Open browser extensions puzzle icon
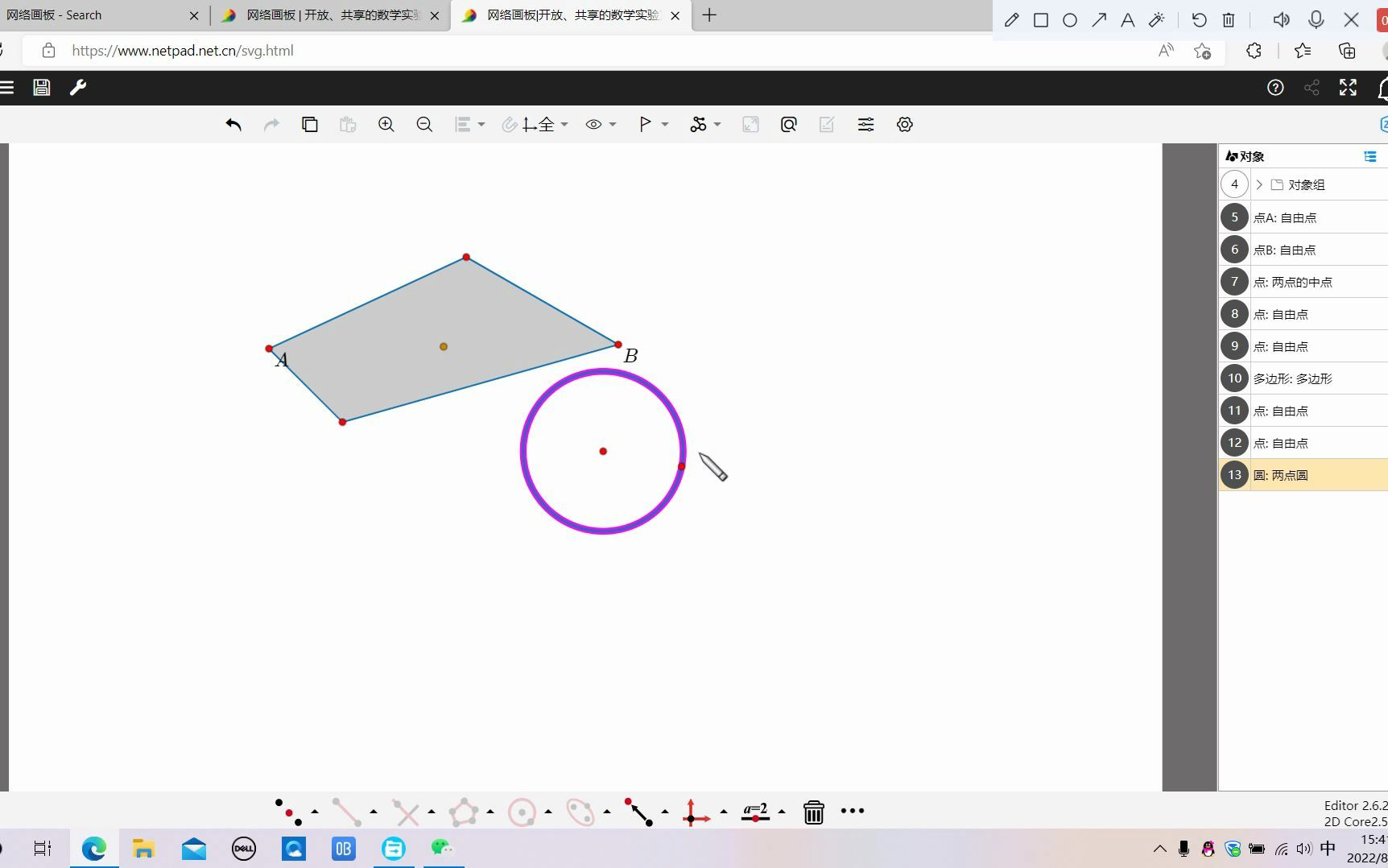This screenshot has height=868, width=1388. 1254,51
